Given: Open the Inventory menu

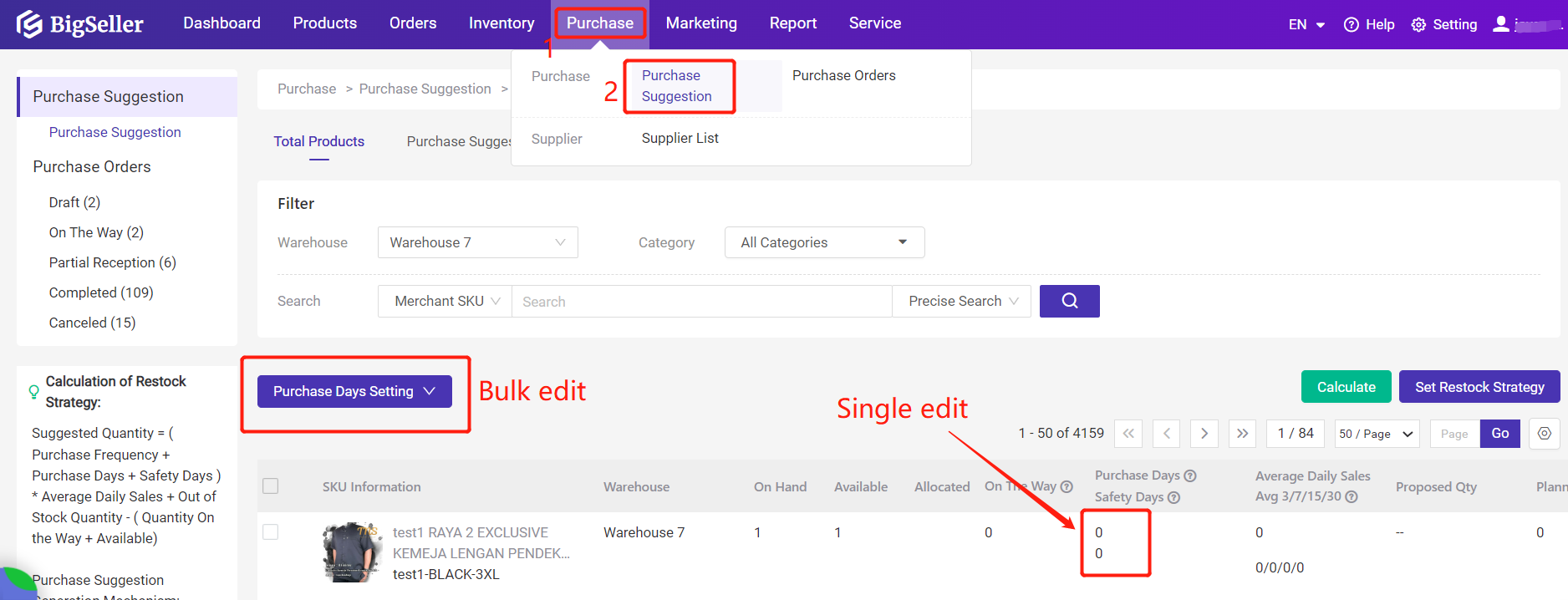Looking at the screenshot, I should pos(501,23).
